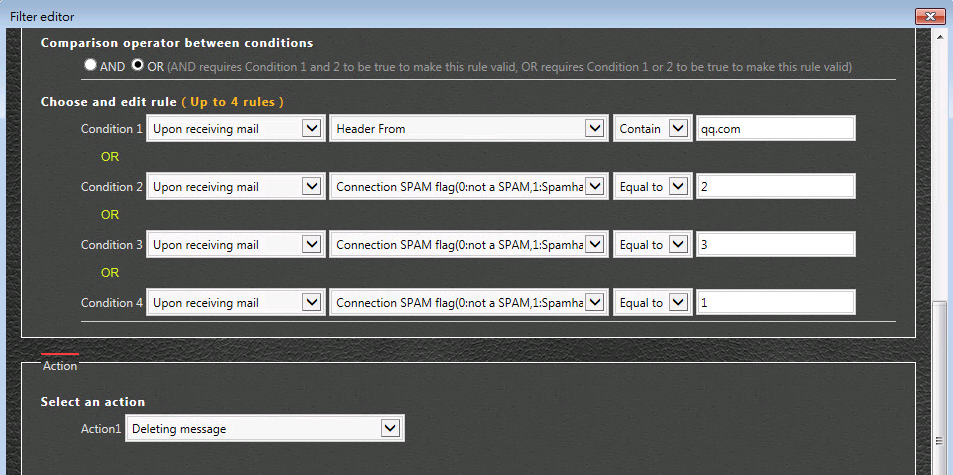Open Condition 4 'Upon receiving mail' dropdown
This screenshot has height=475, width=953.
234,302
